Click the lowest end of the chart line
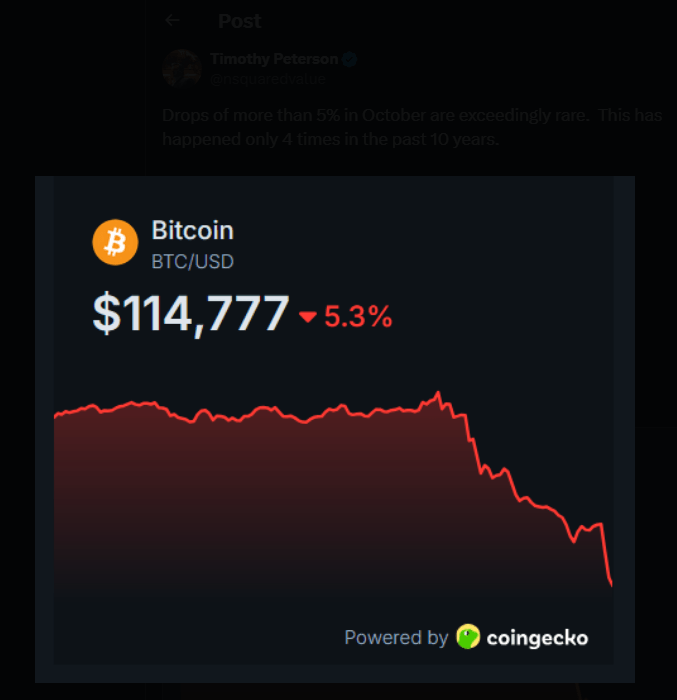The height and width of the screenshot is (700, 677). 610,582
